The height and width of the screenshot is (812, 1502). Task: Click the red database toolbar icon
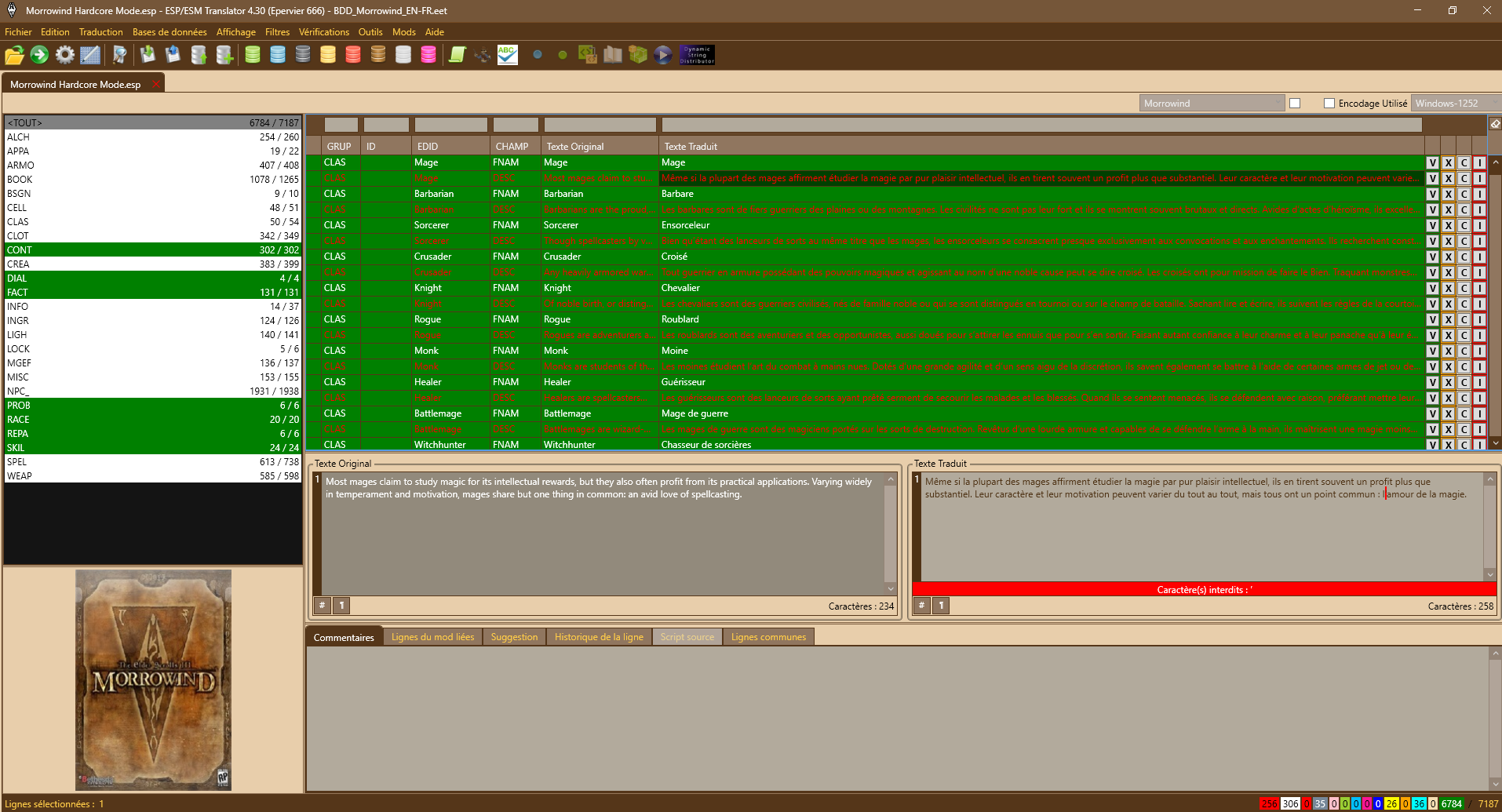pyautogui.click(x=353, y=55)
